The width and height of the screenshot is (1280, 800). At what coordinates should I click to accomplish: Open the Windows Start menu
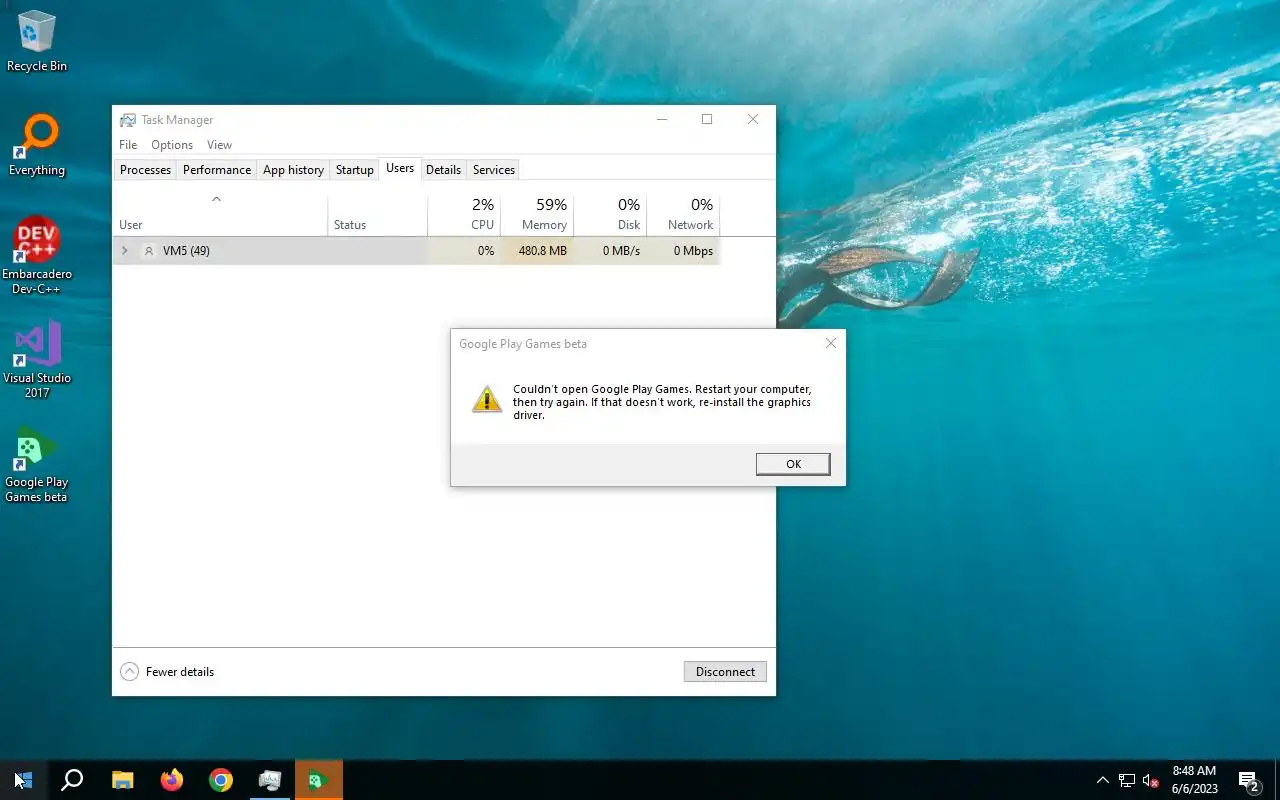[x=24, y=780]
